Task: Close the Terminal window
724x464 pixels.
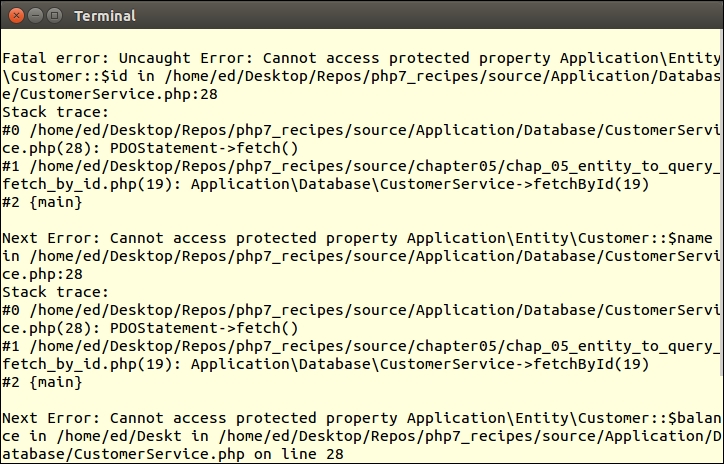Action: [14, 15]
